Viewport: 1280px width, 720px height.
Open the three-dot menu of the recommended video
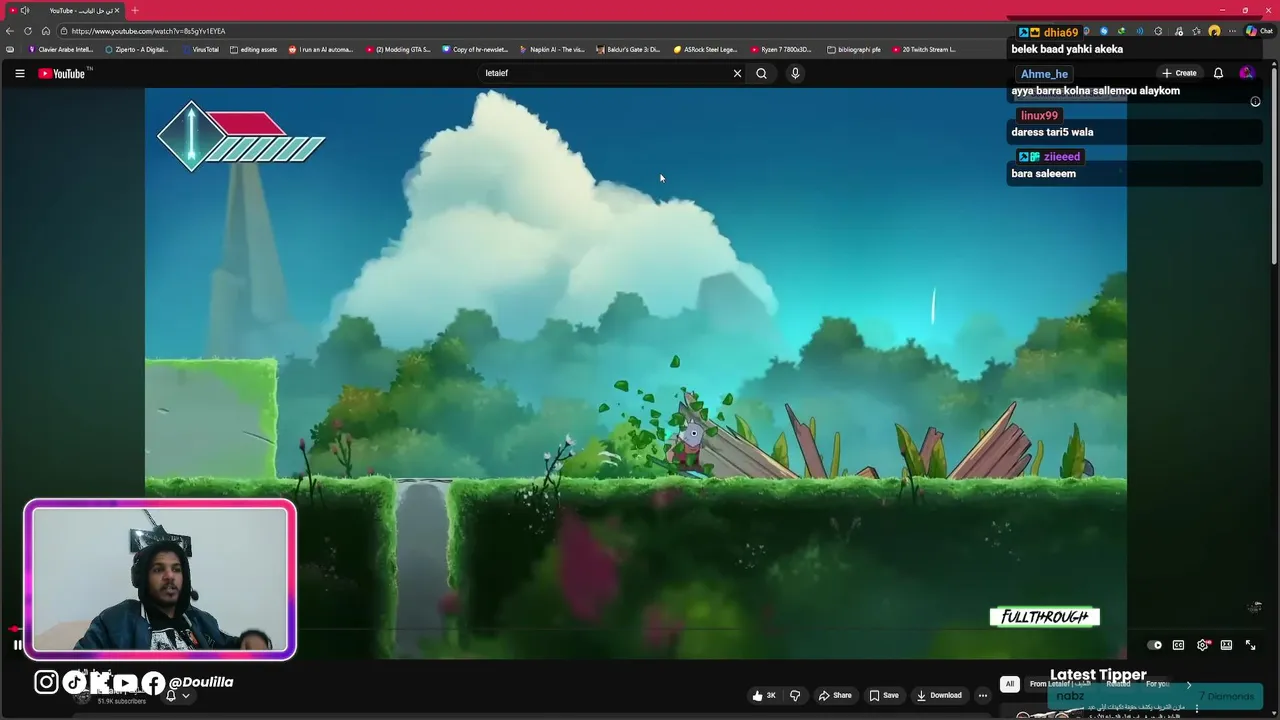point(1196,709)
